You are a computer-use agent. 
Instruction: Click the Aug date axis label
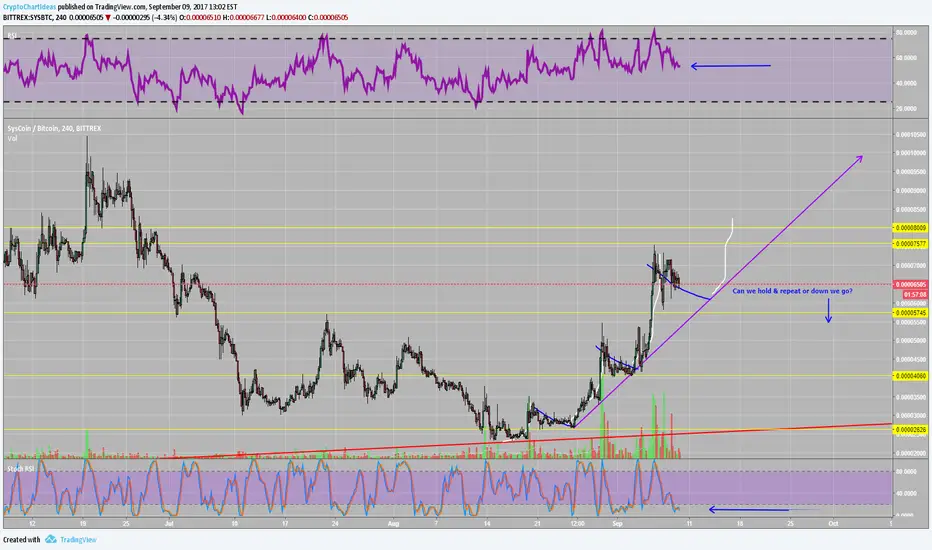click(393, 523)
